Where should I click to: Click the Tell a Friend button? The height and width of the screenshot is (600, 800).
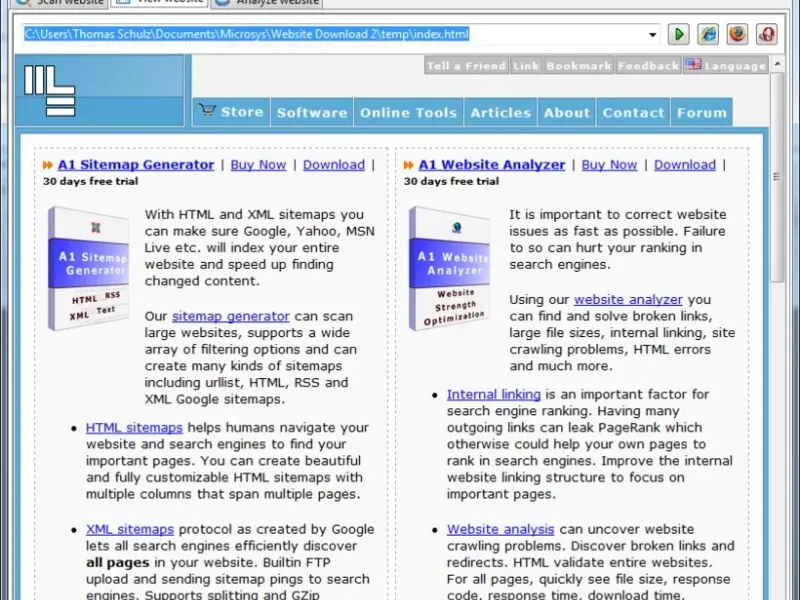pos(466,65)
